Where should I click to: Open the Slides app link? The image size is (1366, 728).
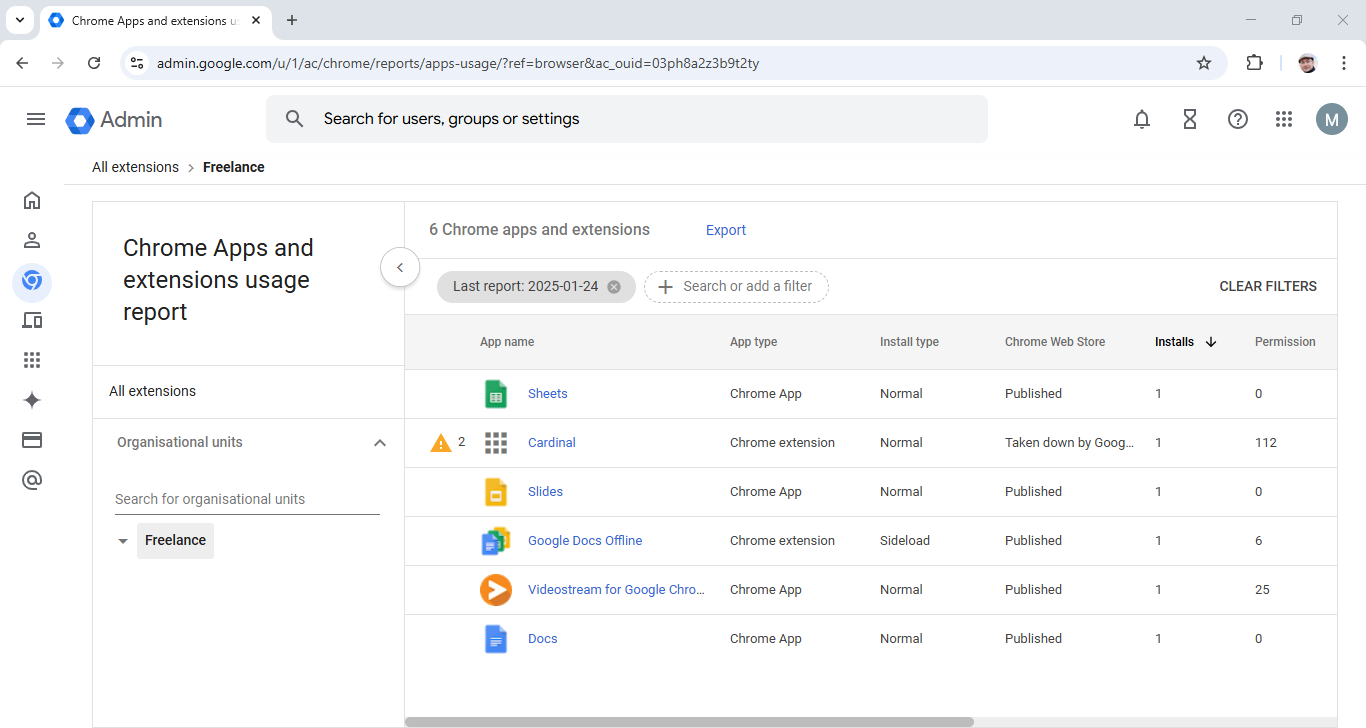(545, 492)
